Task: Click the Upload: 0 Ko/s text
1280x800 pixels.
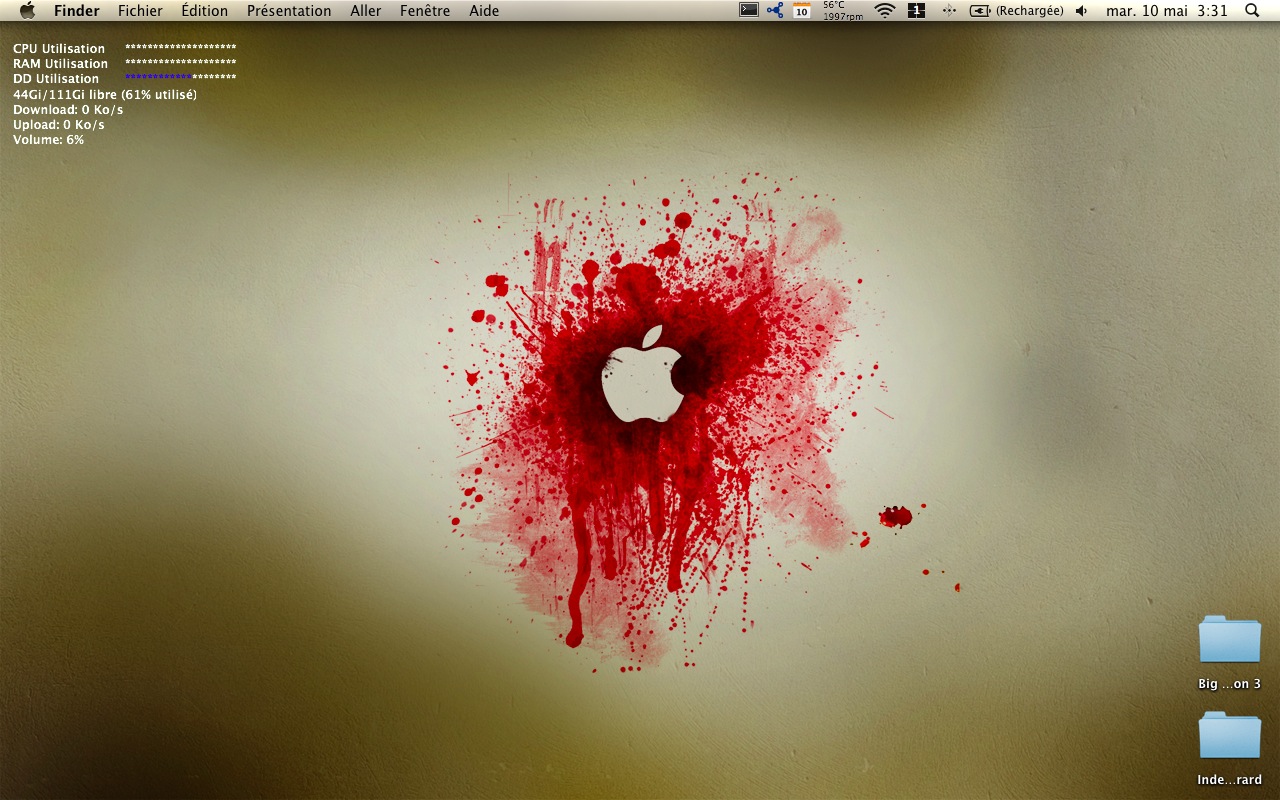Action: click(x=59, y=124)
